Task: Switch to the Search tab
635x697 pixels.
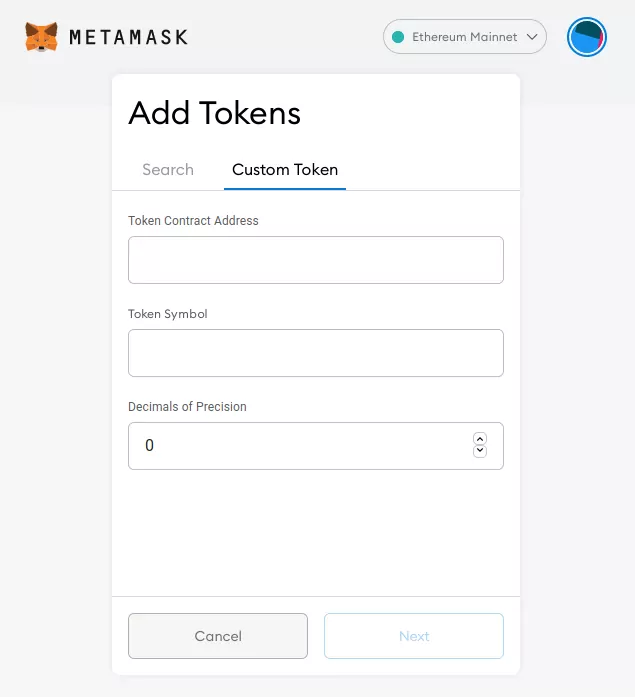Action: 168,169
